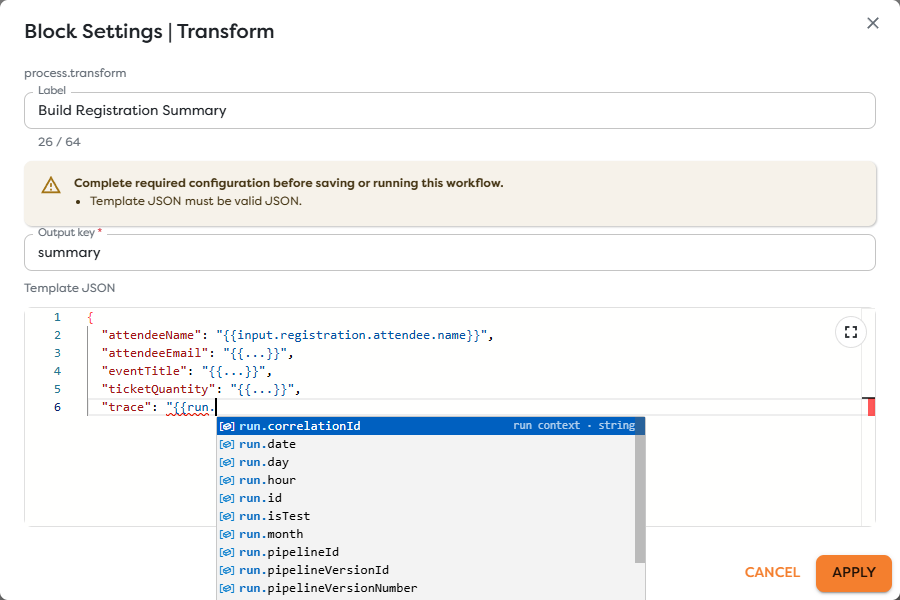Edit the Output key field 'summary'

pos(449,253)
